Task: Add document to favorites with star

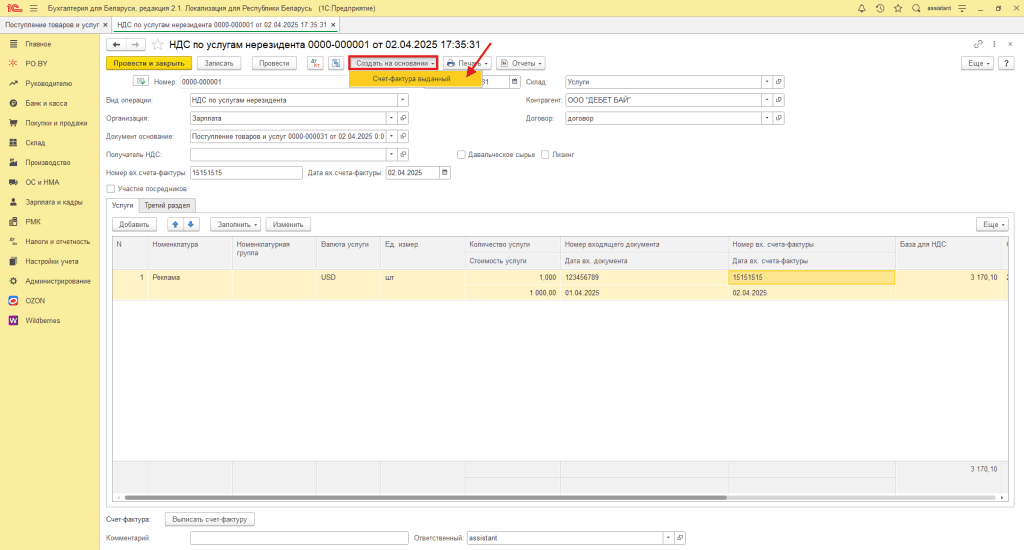Action: pos(157,44)
